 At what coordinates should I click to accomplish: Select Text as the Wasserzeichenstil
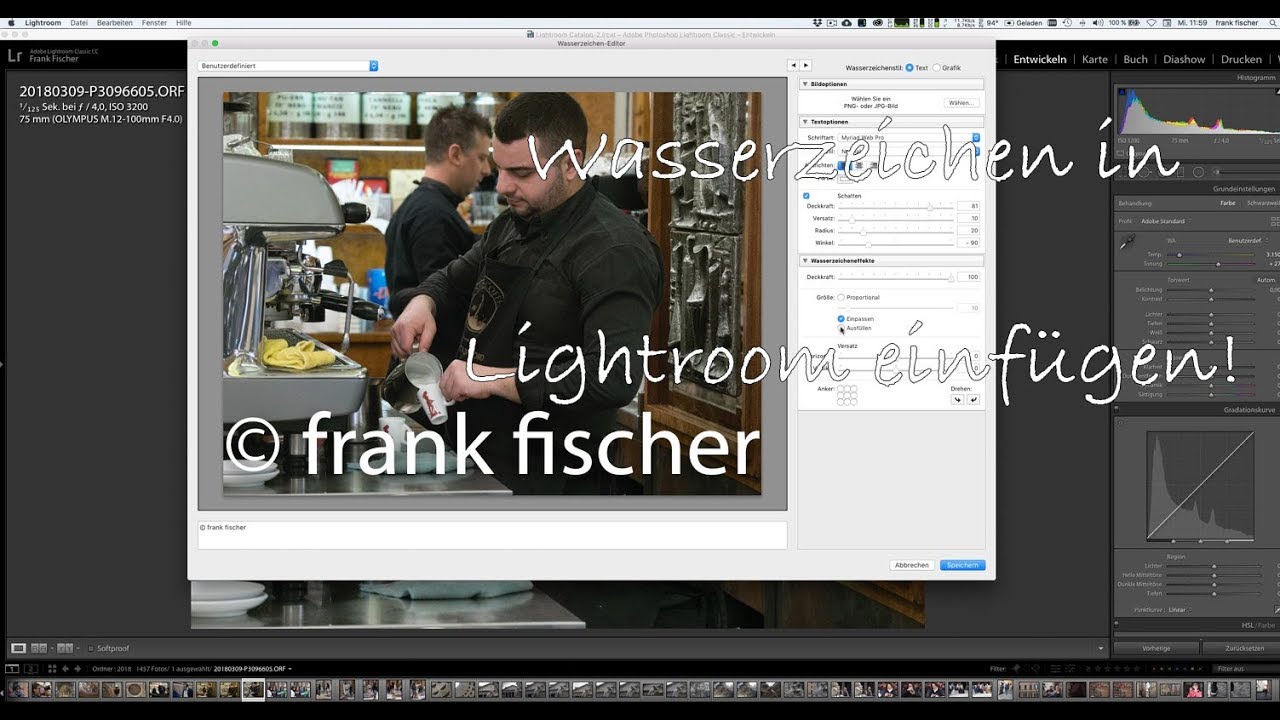909,67
